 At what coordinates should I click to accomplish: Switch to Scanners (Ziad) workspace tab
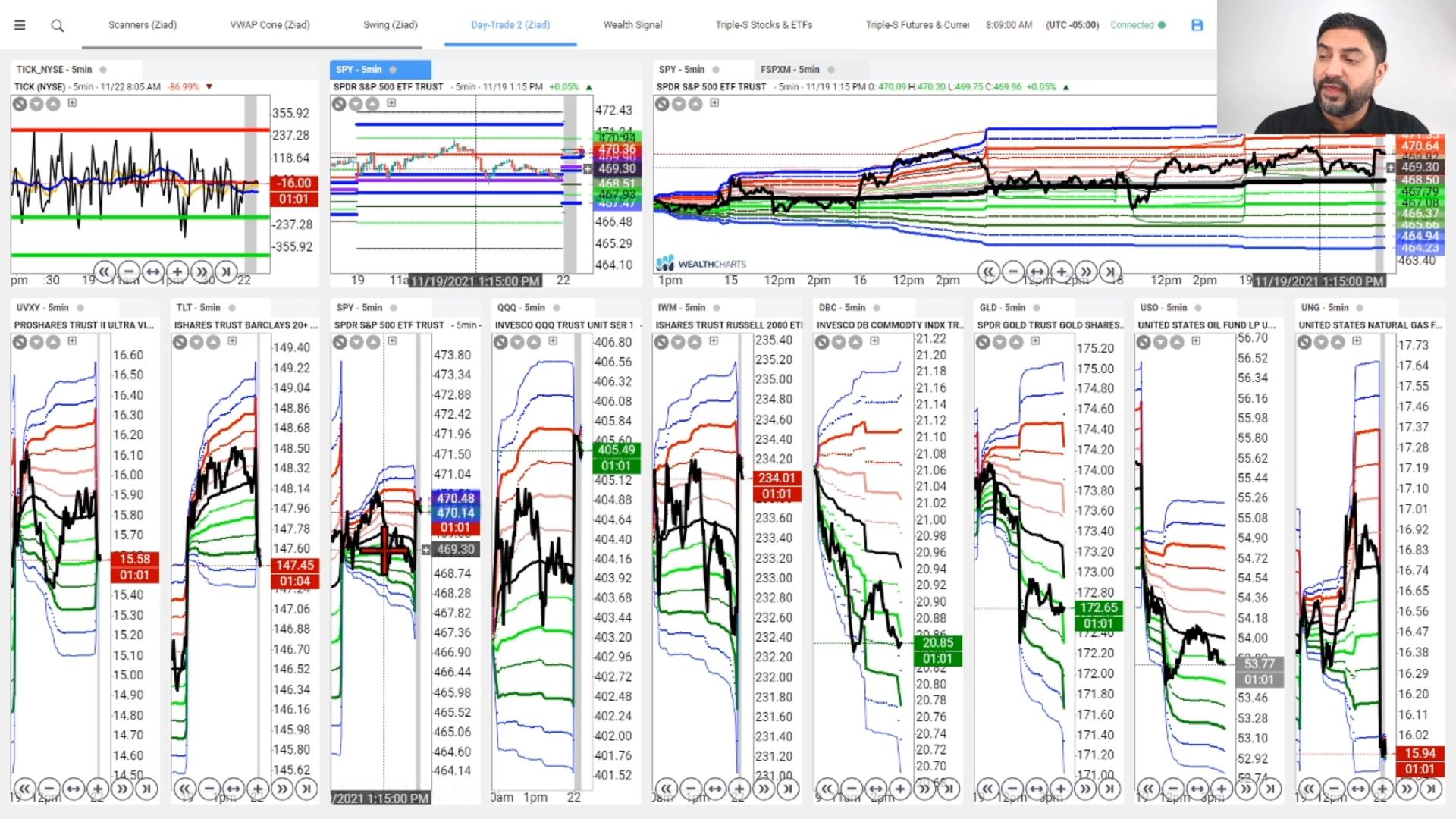coord(143,25)
